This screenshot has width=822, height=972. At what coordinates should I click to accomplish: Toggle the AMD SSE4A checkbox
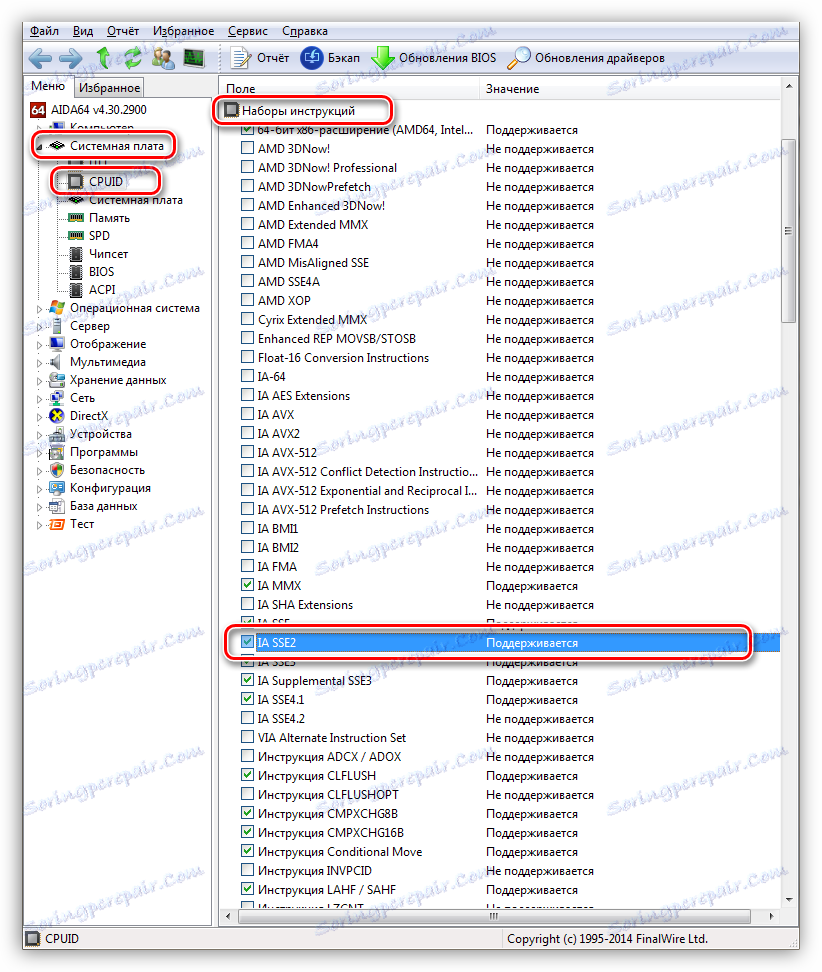pos(247,281)
